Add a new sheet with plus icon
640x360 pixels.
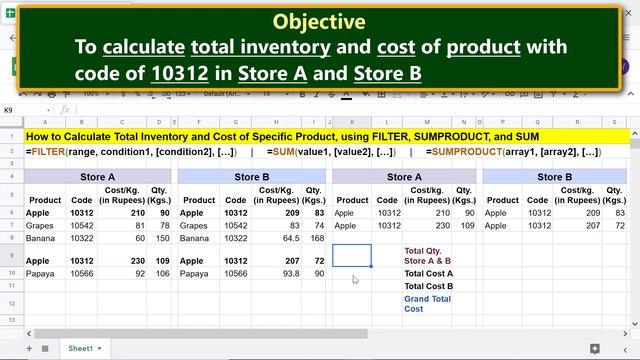29,349
